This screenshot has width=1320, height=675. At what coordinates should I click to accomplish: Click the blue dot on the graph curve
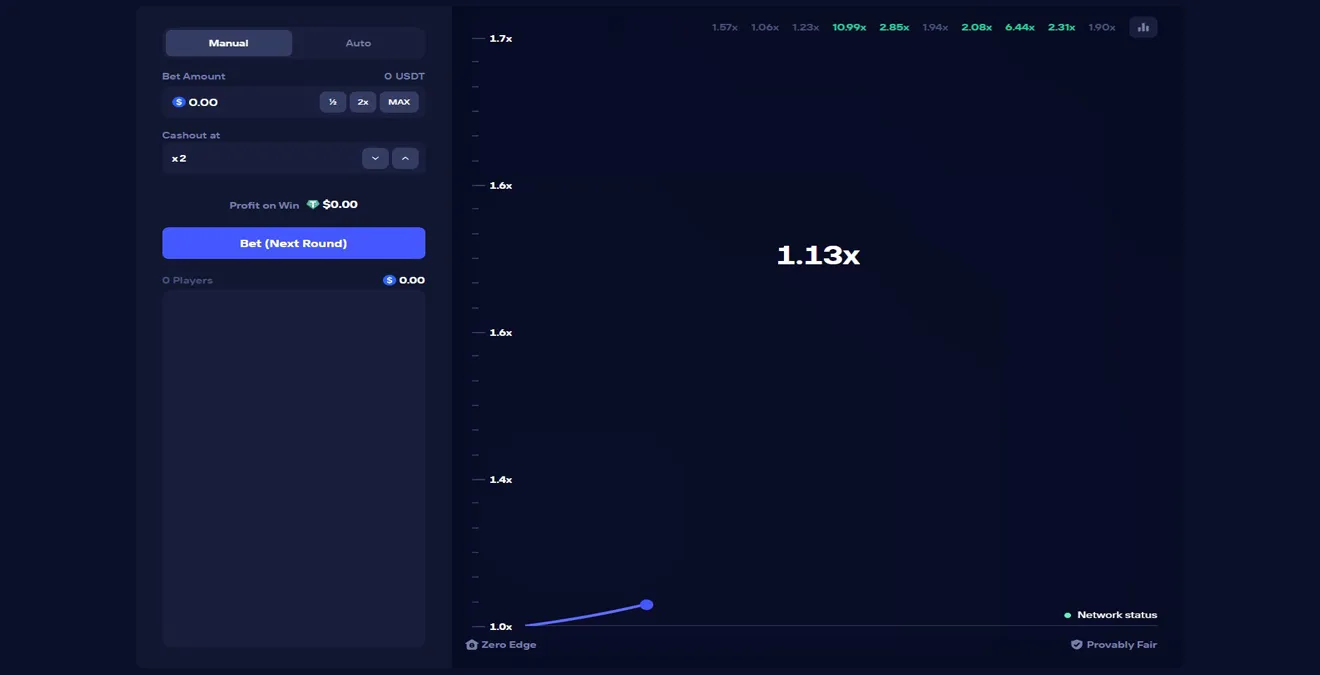647,605
